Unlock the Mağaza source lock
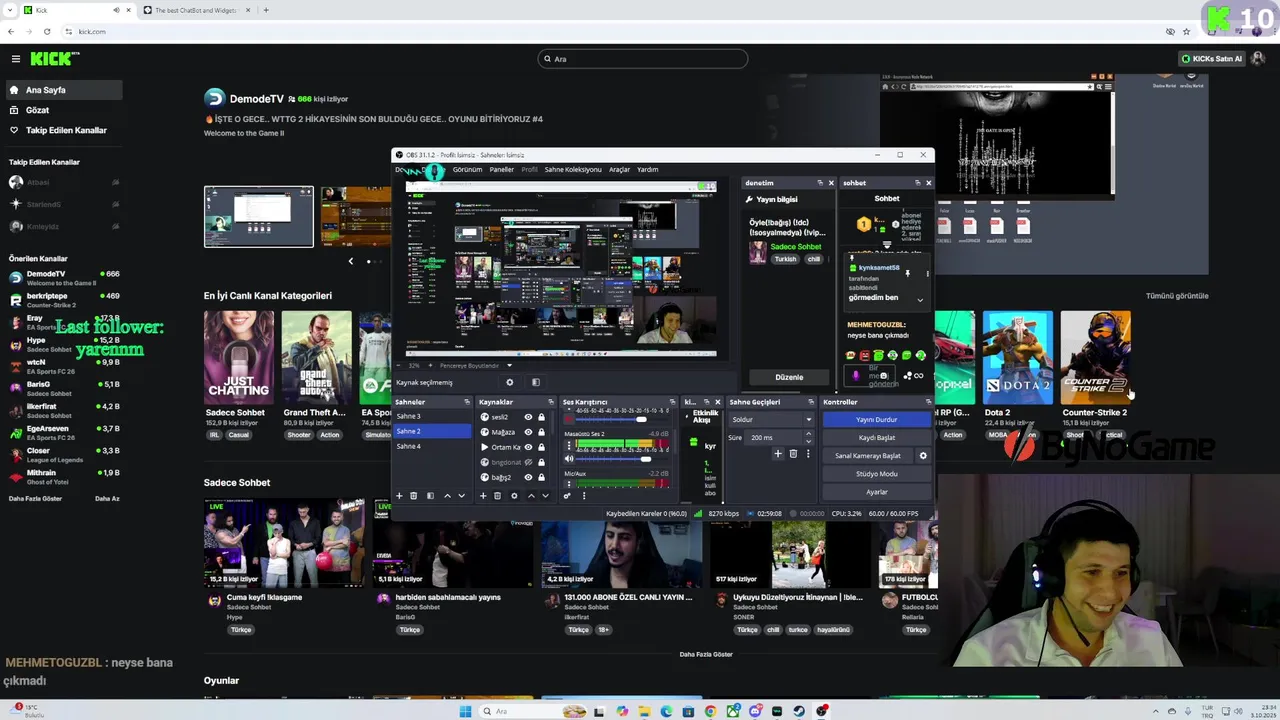Image resolution: width=1280 pixels, height=720 pixels. pyautogui.click(x=542, y=432)
